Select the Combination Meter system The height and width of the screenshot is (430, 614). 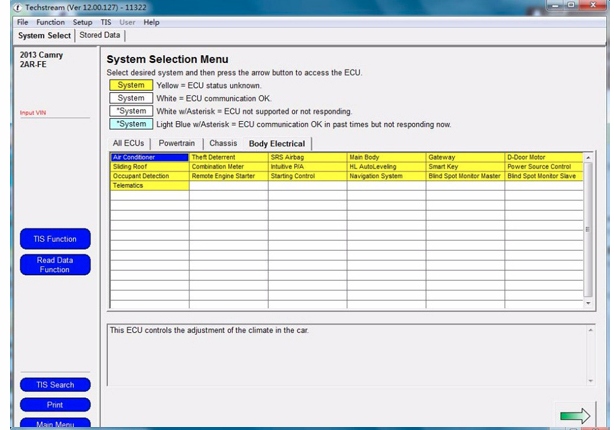pyautogui.click(x=229, y=167)
